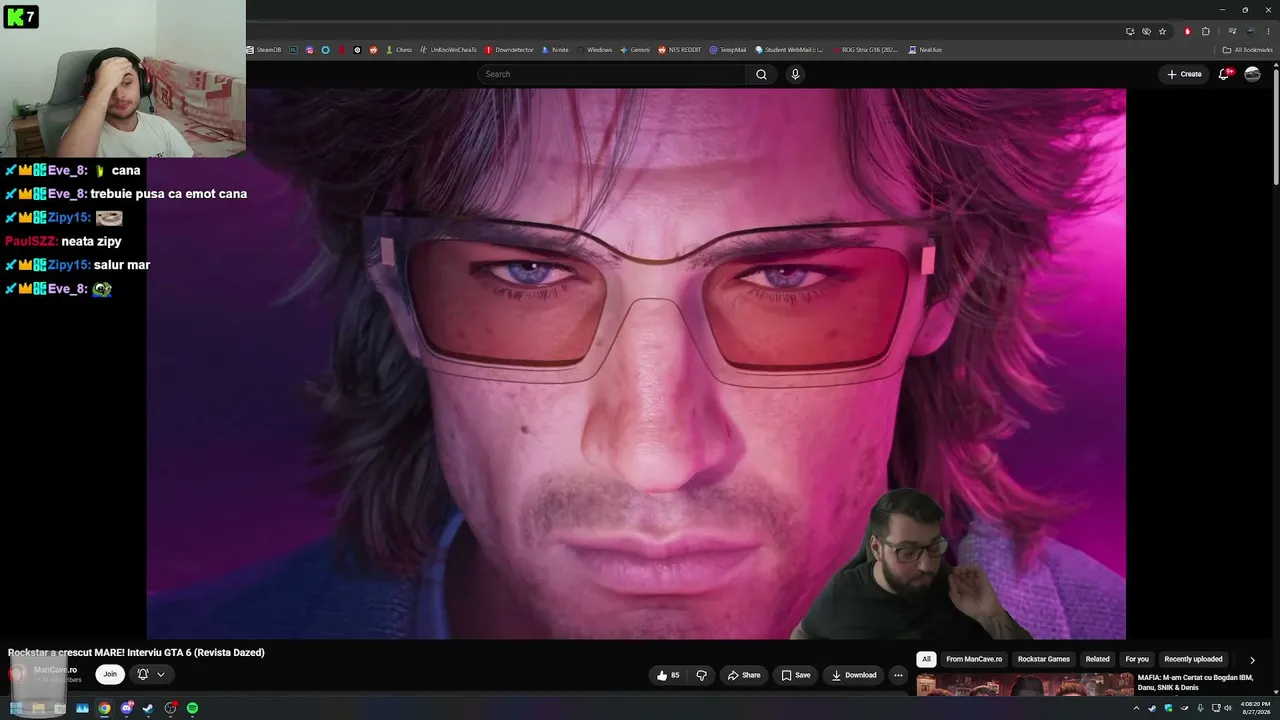Image resolution: width=1280 pixels, height=720 pixels.
Task: Open Spotify from the taskbar
Action: 192,708
